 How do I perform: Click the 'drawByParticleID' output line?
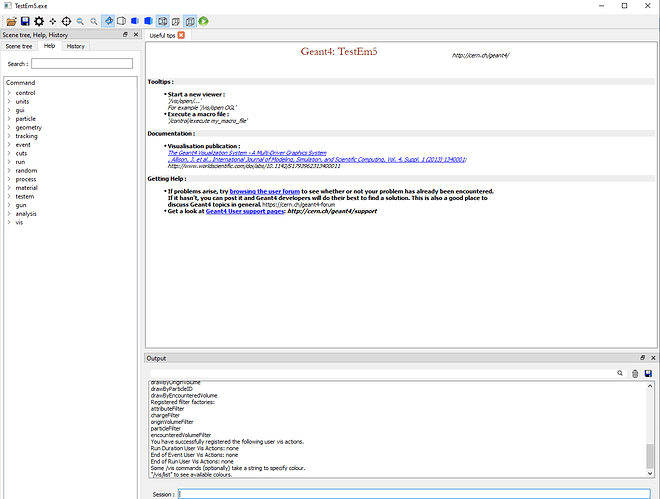click(x=172, y=389)
